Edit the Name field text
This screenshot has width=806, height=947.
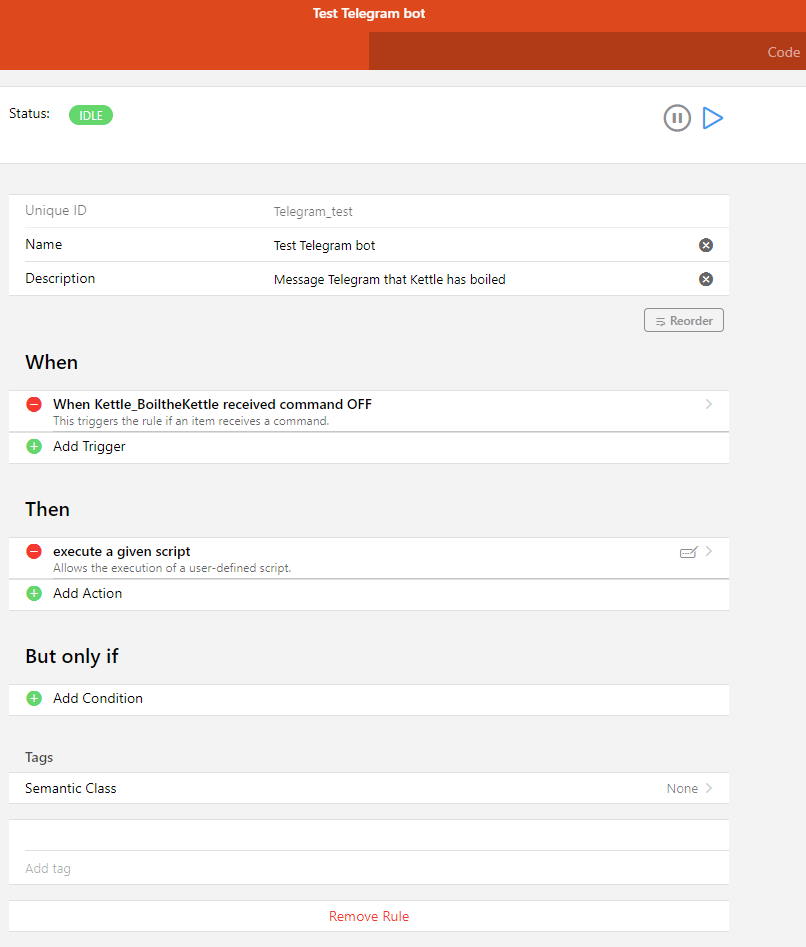pos(480,245)
